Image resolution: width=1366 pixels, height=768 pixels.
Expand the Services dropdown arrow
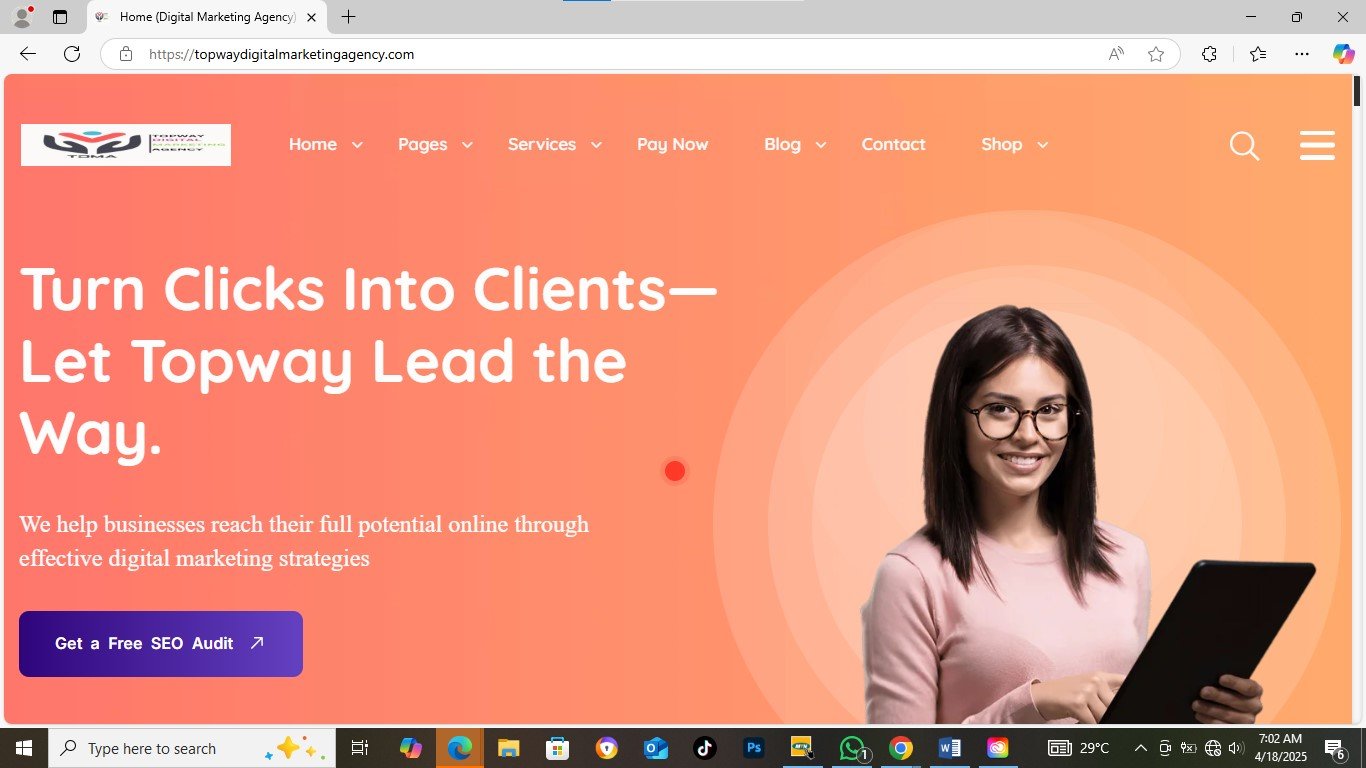point(596,145)
